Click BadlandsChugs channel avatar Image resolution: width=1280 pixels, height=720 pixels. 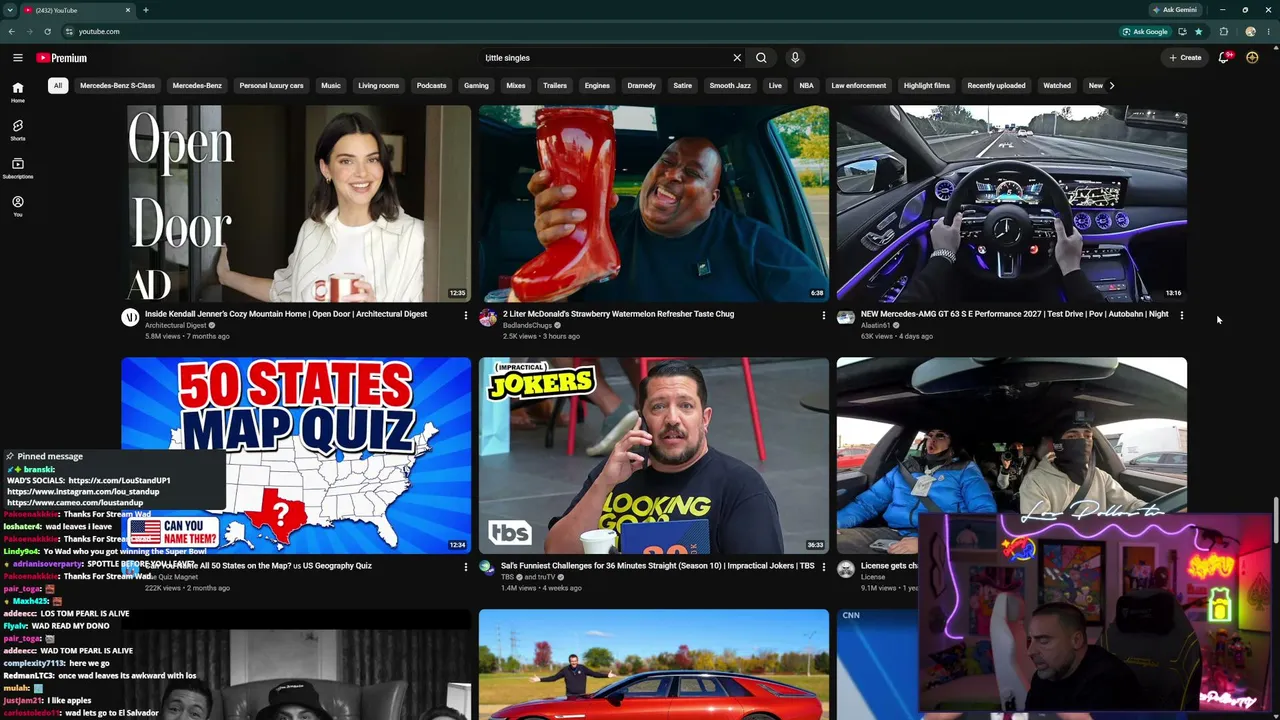[x=488, y=318]
